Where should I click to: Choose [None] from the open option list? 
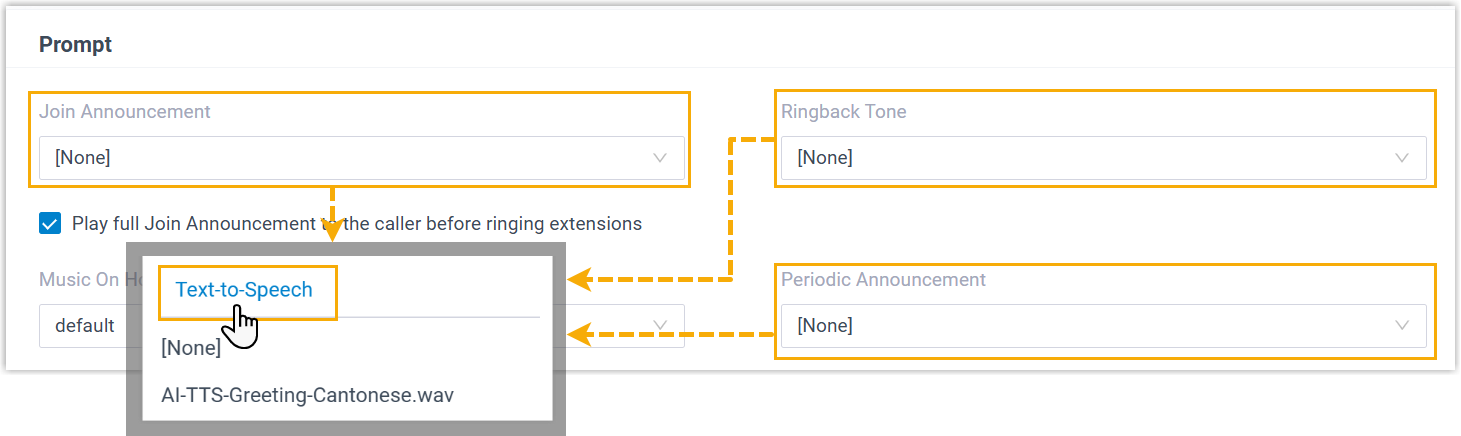click(x=191, y=348)
